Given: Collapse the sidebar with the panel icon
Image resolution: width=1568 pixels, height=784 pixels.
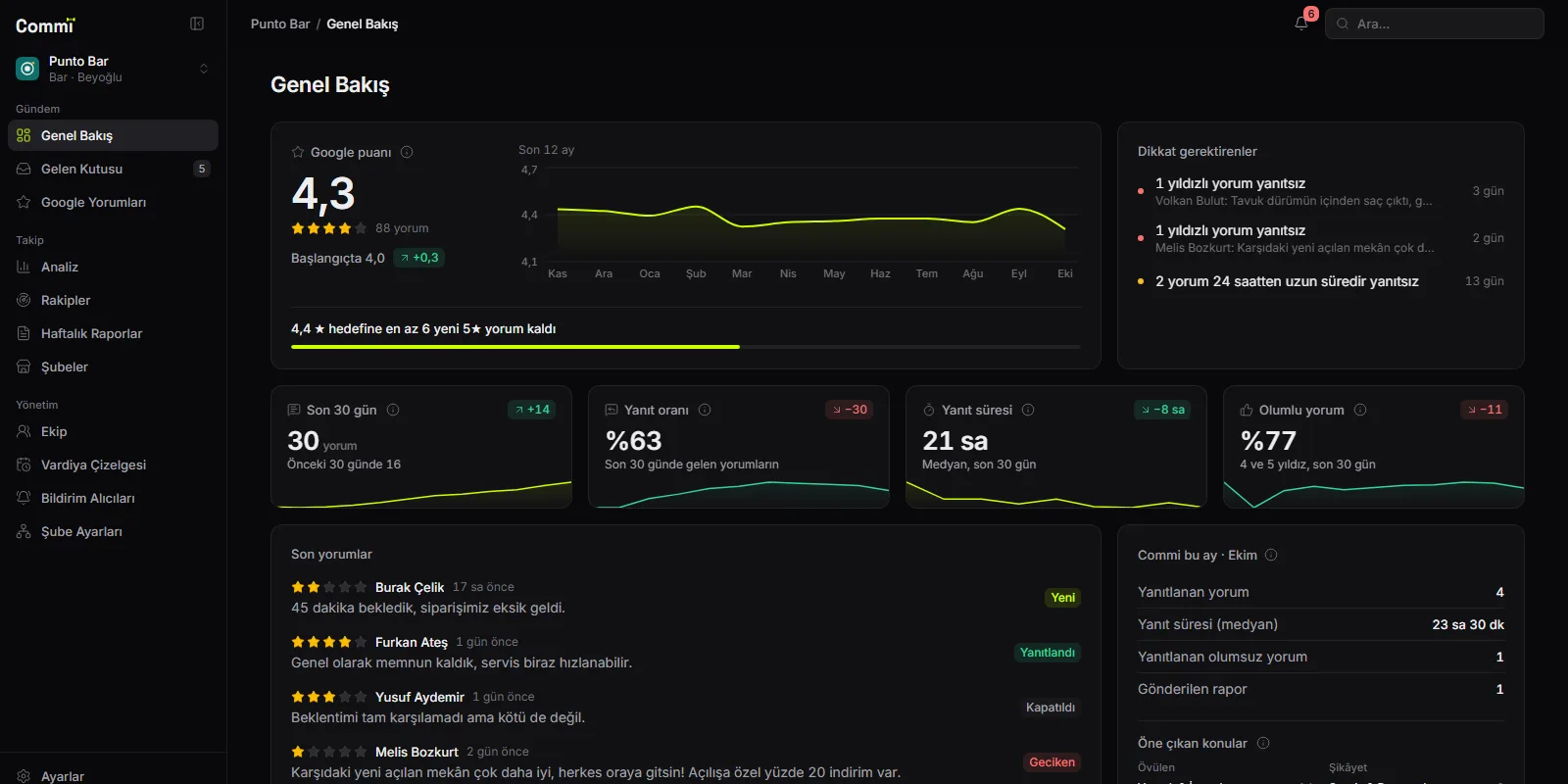Looking at the screenshot, I should pos(197,24).
